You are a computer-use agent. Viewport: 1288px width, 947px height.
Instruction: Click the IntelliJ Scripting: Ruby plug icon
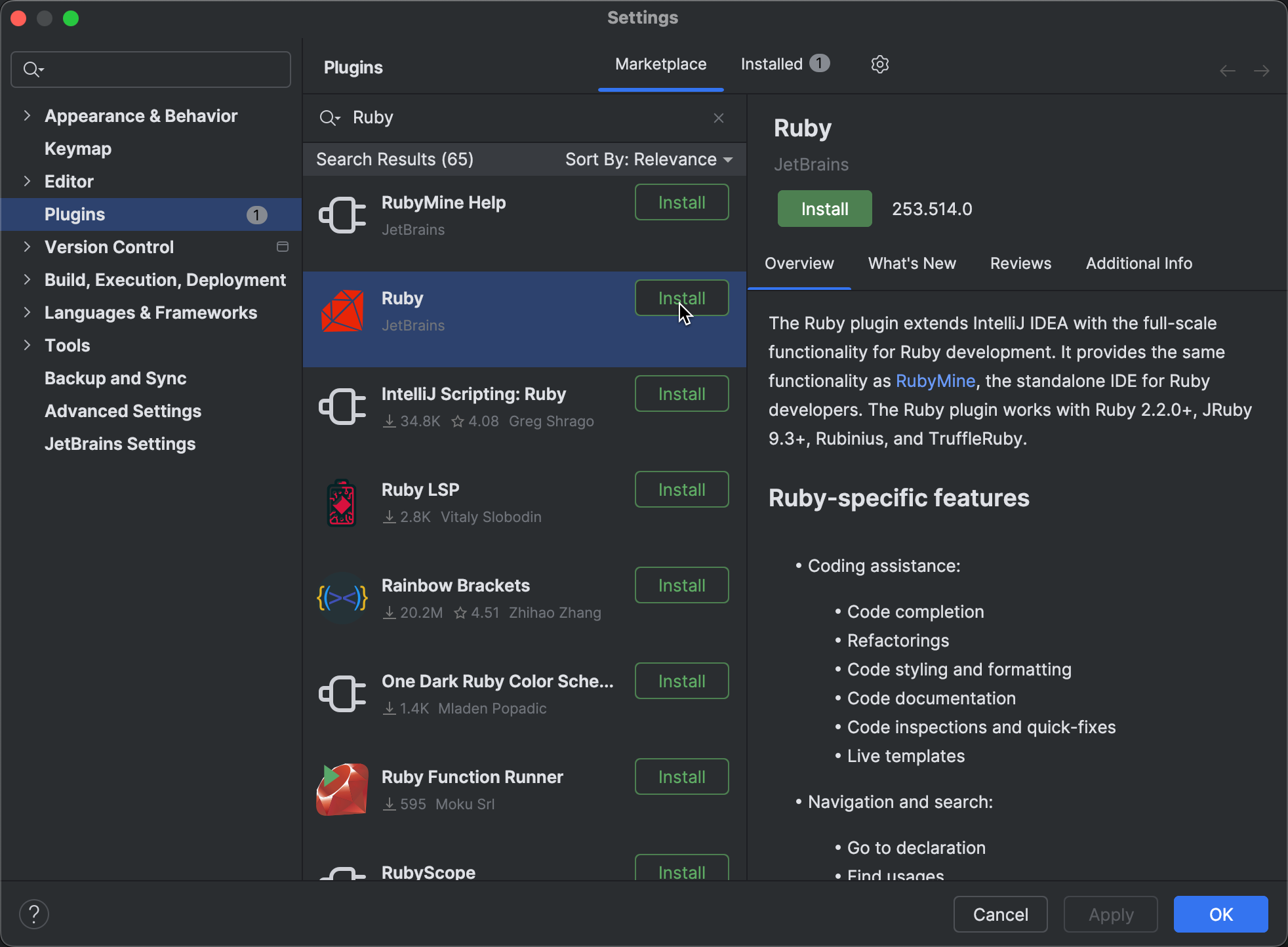pos(342,406)
